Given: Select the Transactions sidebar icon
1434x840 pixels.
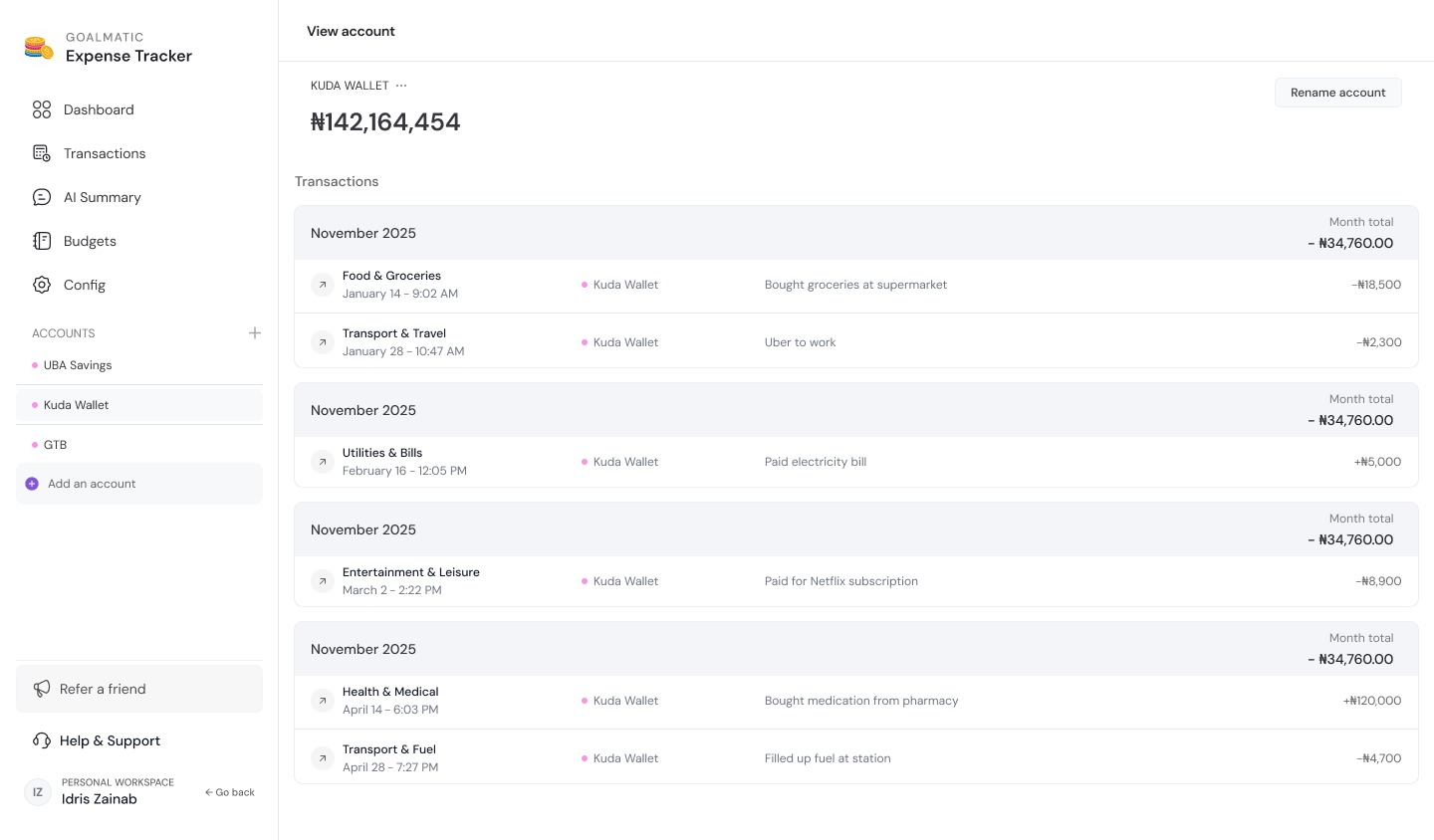Looking at the screenshot, I should (x=42, y=153).
